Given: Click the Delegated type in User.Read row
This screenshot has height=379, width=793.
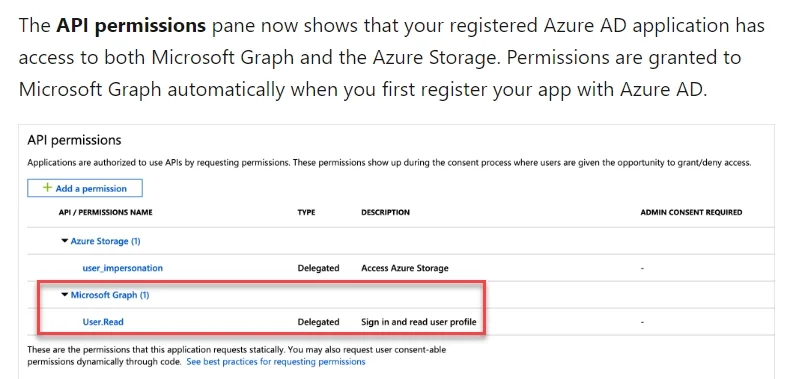Looking at the screenshot, I should tap(318, 322).
